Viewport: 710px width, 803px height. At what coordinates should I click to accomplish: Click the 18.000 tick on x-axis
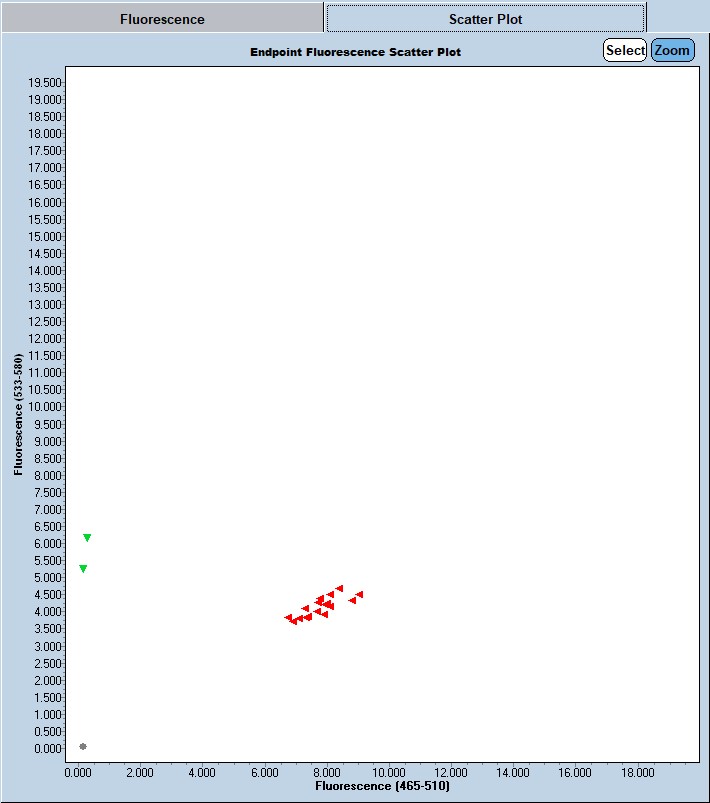click(637, 772)
